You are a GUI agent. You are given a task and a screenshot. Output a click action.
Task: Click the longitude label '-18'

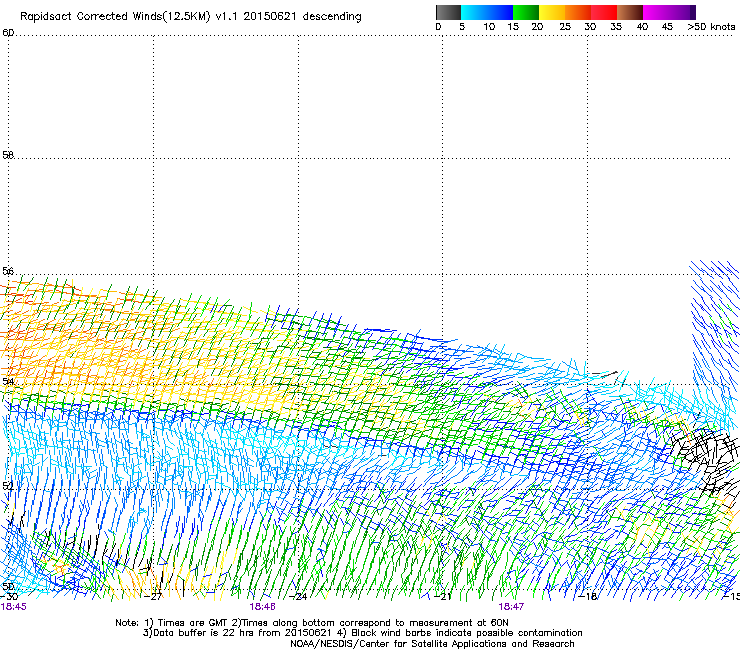point(588,597)
